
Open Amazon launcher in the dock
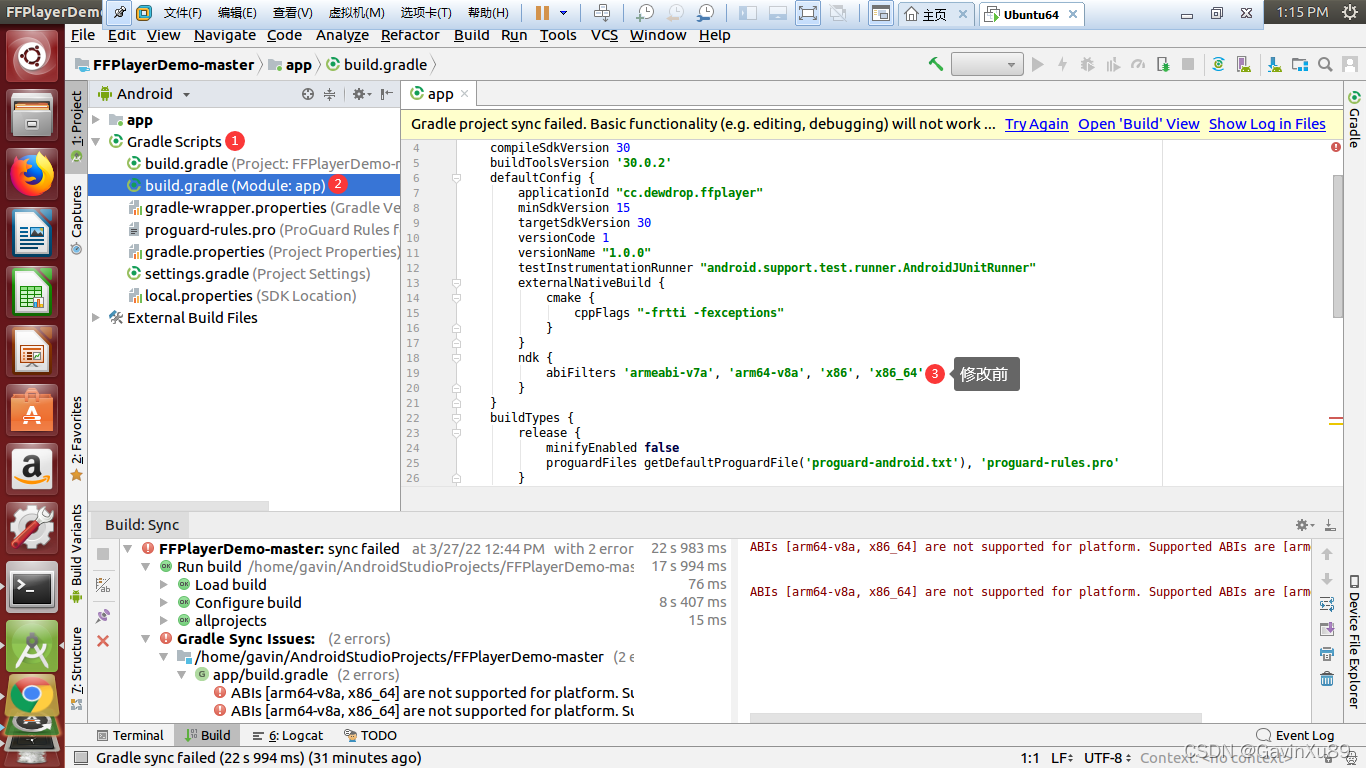coord(32,468)
